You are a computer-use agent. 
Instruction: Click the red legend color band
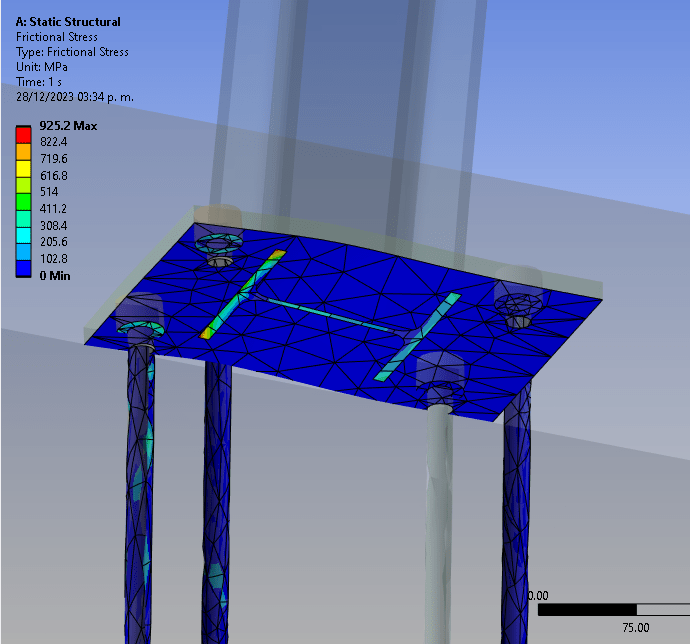point(24,132)
